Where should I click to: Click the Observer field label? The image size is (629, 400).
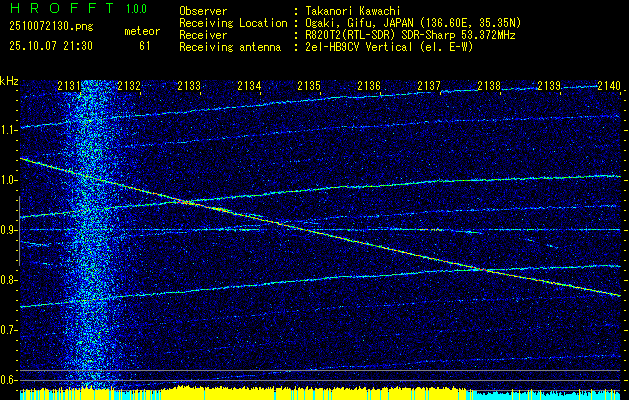pos(203,11)
